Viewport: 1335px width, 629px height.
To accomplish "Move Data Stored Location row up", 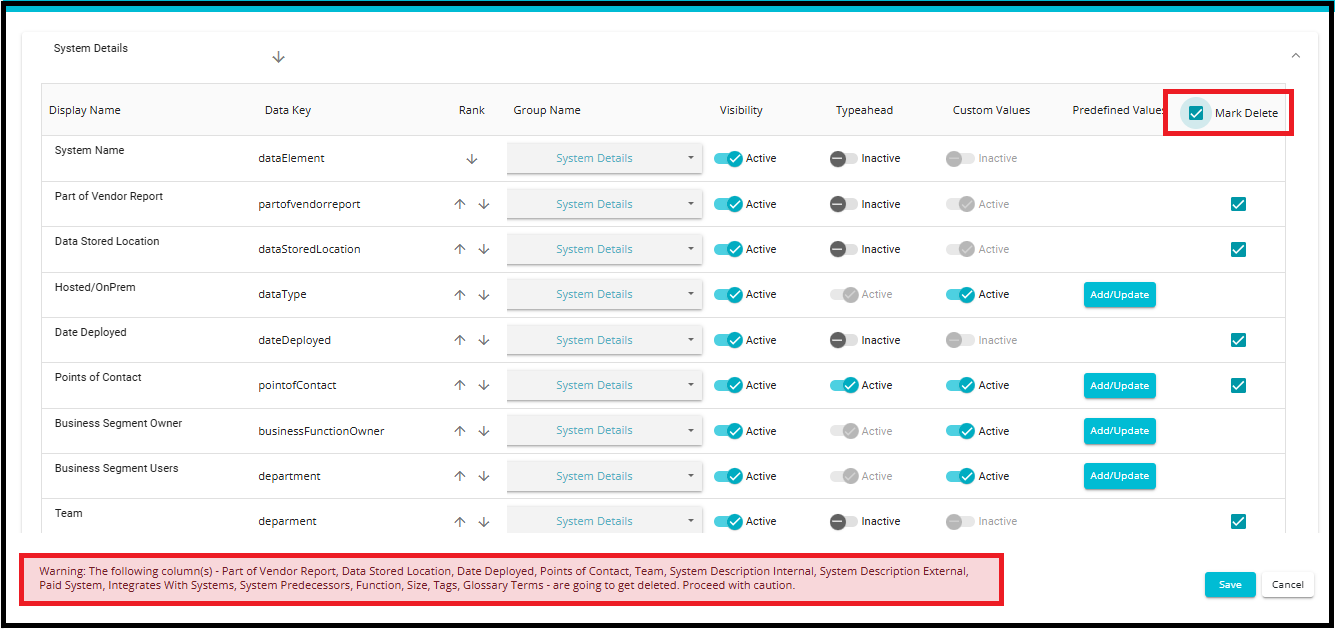I will click(460, 250).
